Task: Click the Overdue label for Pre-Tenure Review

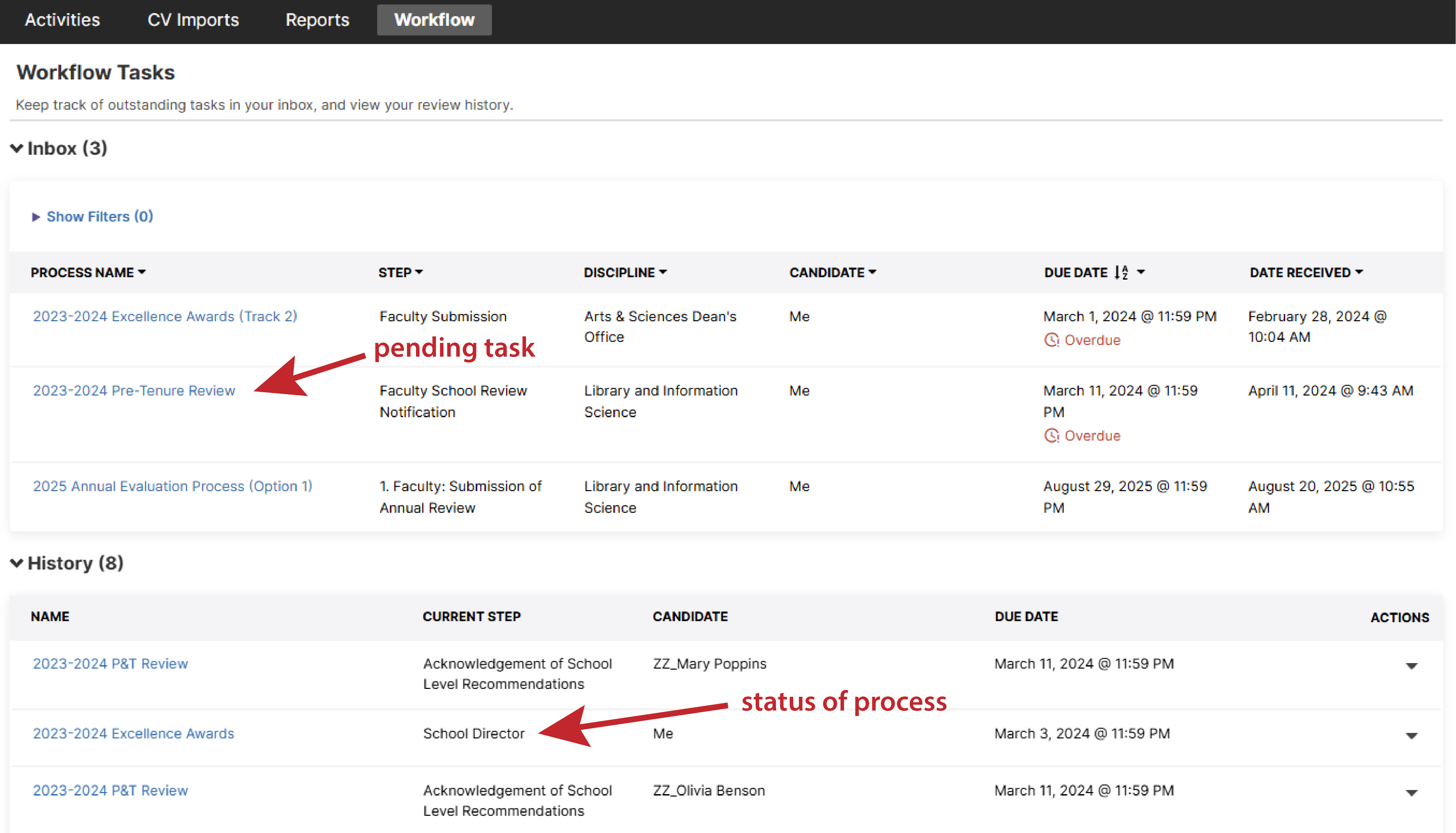Action: 1092,435
